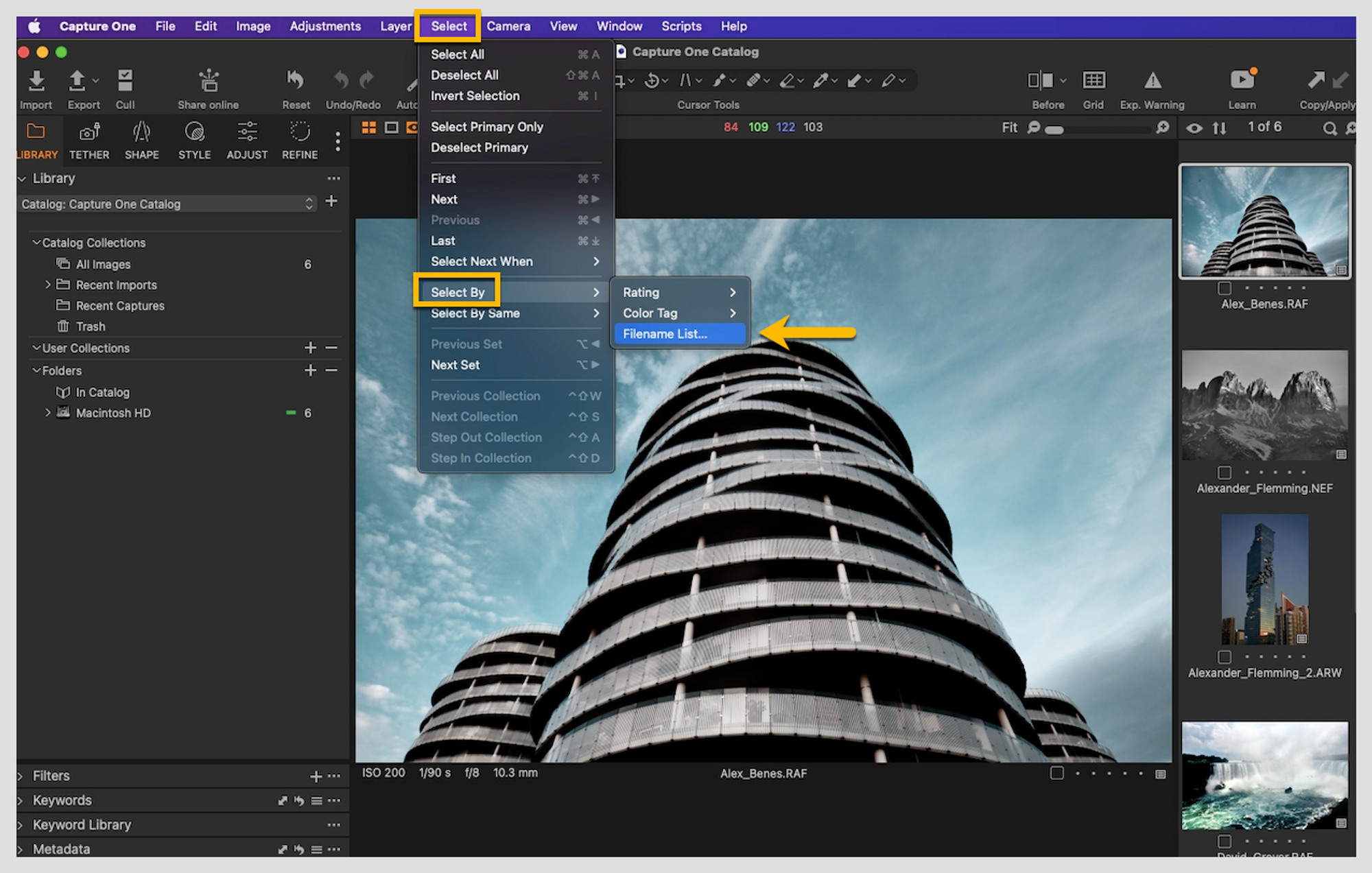Open Select By Same submenu
This screenshot has height=873, width=1372.
click(515, 313)
